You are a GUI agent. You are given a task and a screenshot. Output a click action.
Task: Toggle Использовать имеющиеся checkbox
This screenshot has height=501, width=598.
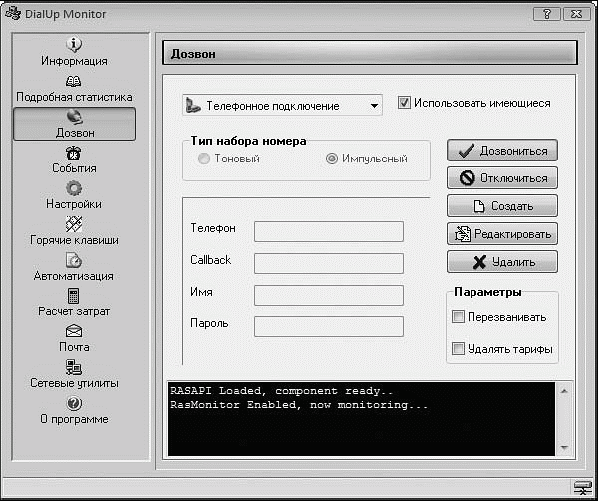[404, 103]
